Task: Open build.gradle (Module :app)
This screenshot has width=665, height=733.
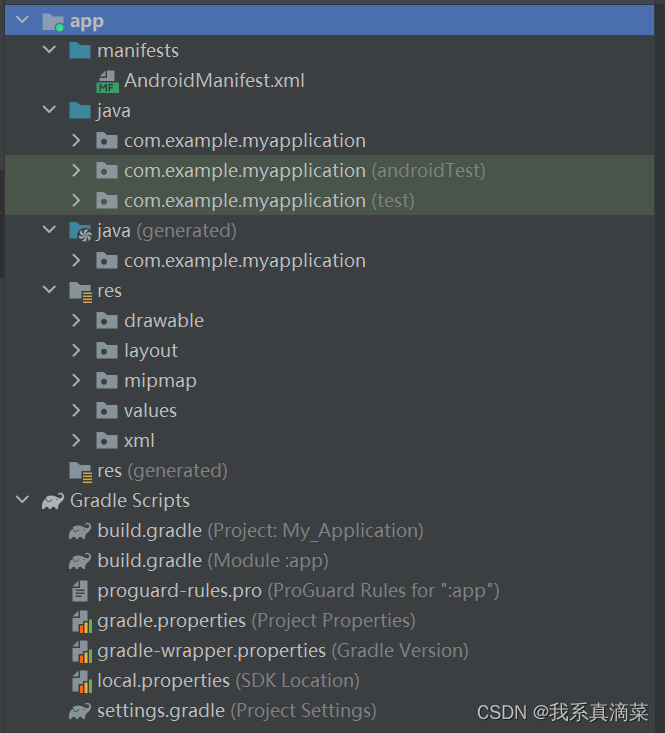Action: [213, 561]
